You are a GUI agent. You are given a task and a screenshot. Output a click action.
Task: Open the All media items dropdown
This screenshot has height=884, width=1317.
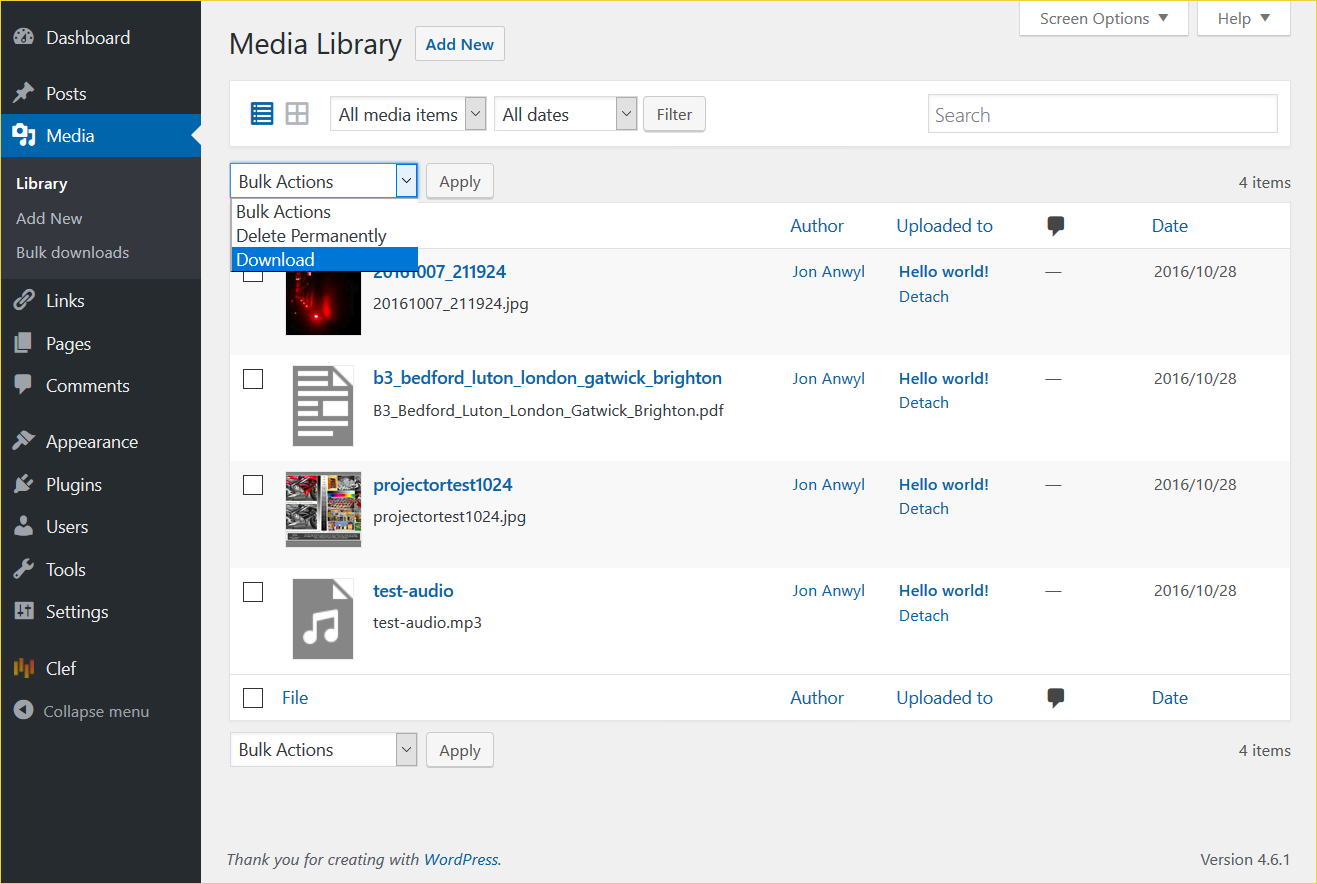point(408,115)
